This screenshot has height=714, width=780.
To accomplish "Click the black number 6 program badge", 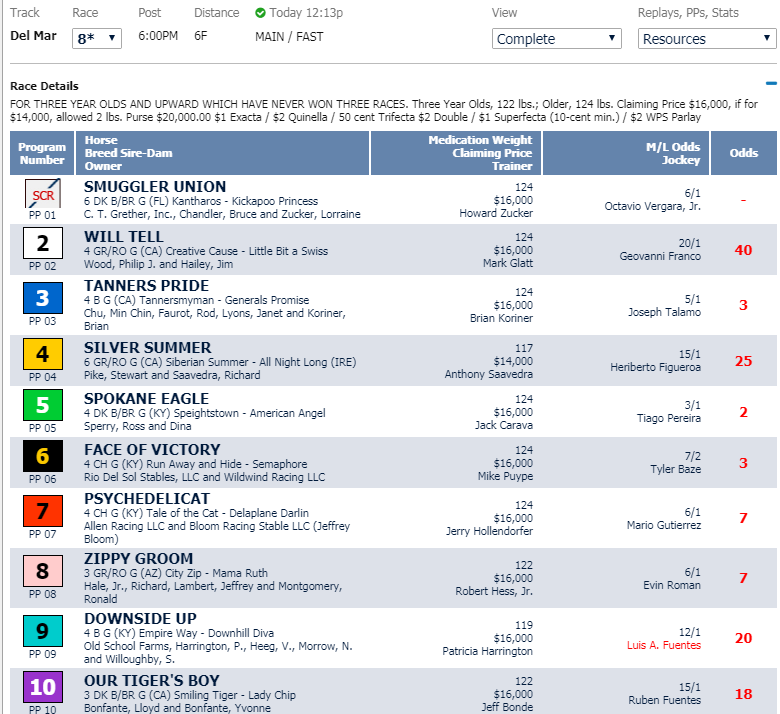I will pyautogui.click(x=42, y=457).
